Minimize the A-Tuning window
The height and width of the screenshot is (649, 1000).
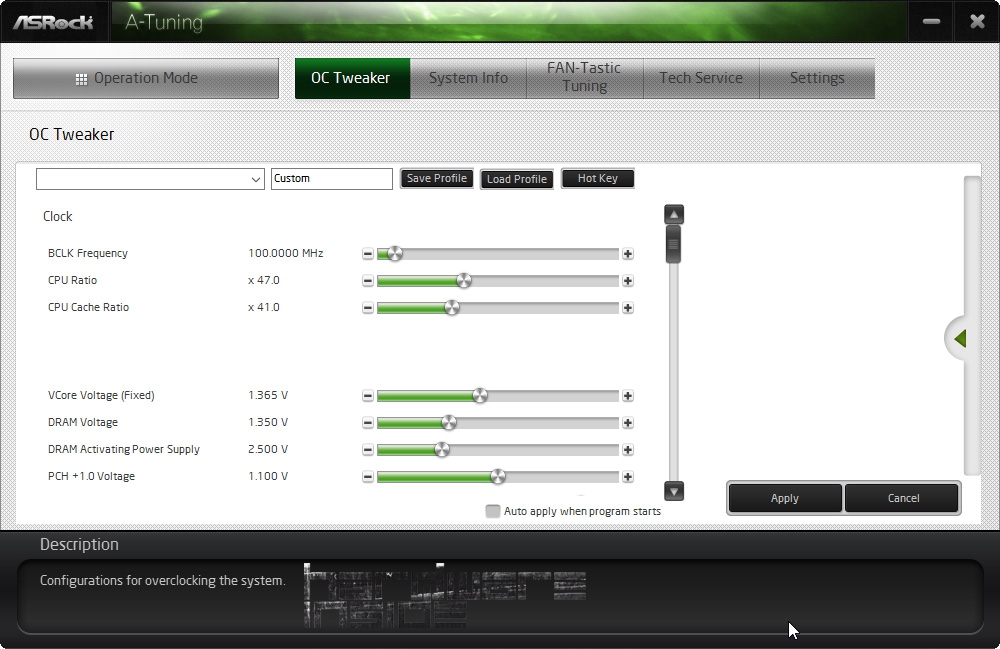tap(931, 22)
